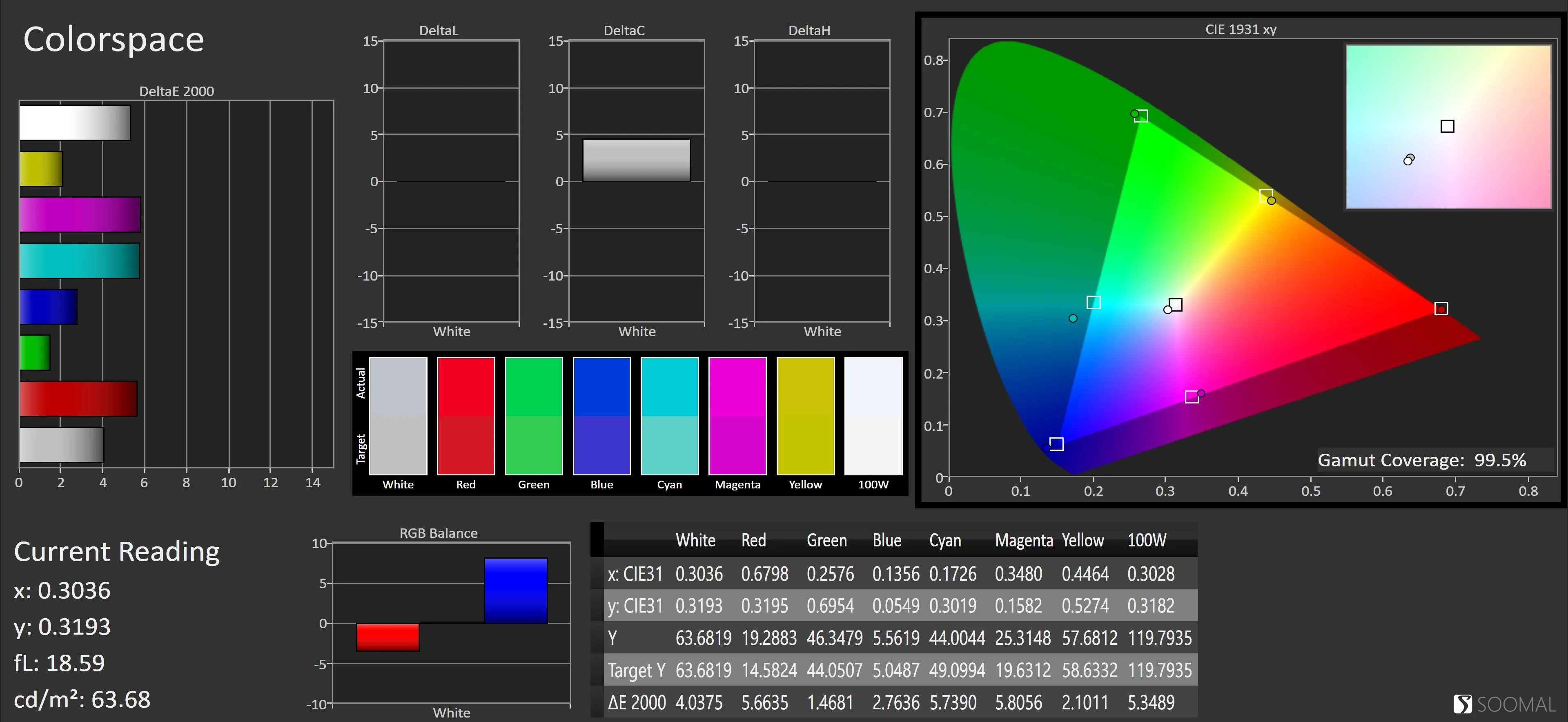Click the Magenta column header in table
The height and width of the screenshot is (722, 1568).
[x=1024, y=540]
